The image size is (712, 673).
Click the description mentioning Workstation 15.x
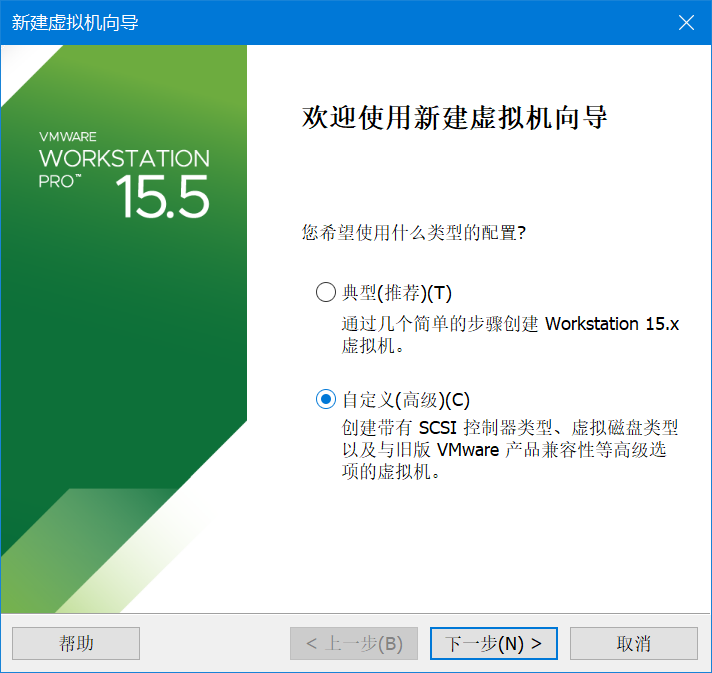510,335
